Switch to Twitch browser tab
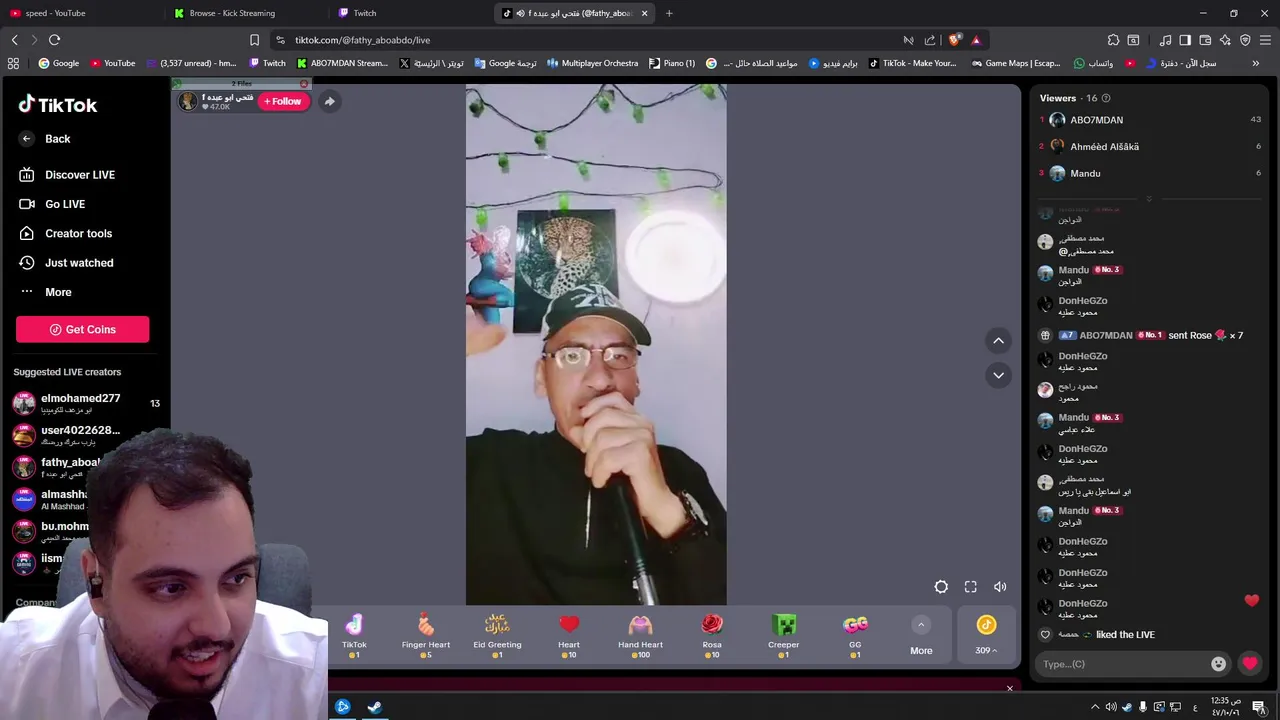 [x=408, y=13]
